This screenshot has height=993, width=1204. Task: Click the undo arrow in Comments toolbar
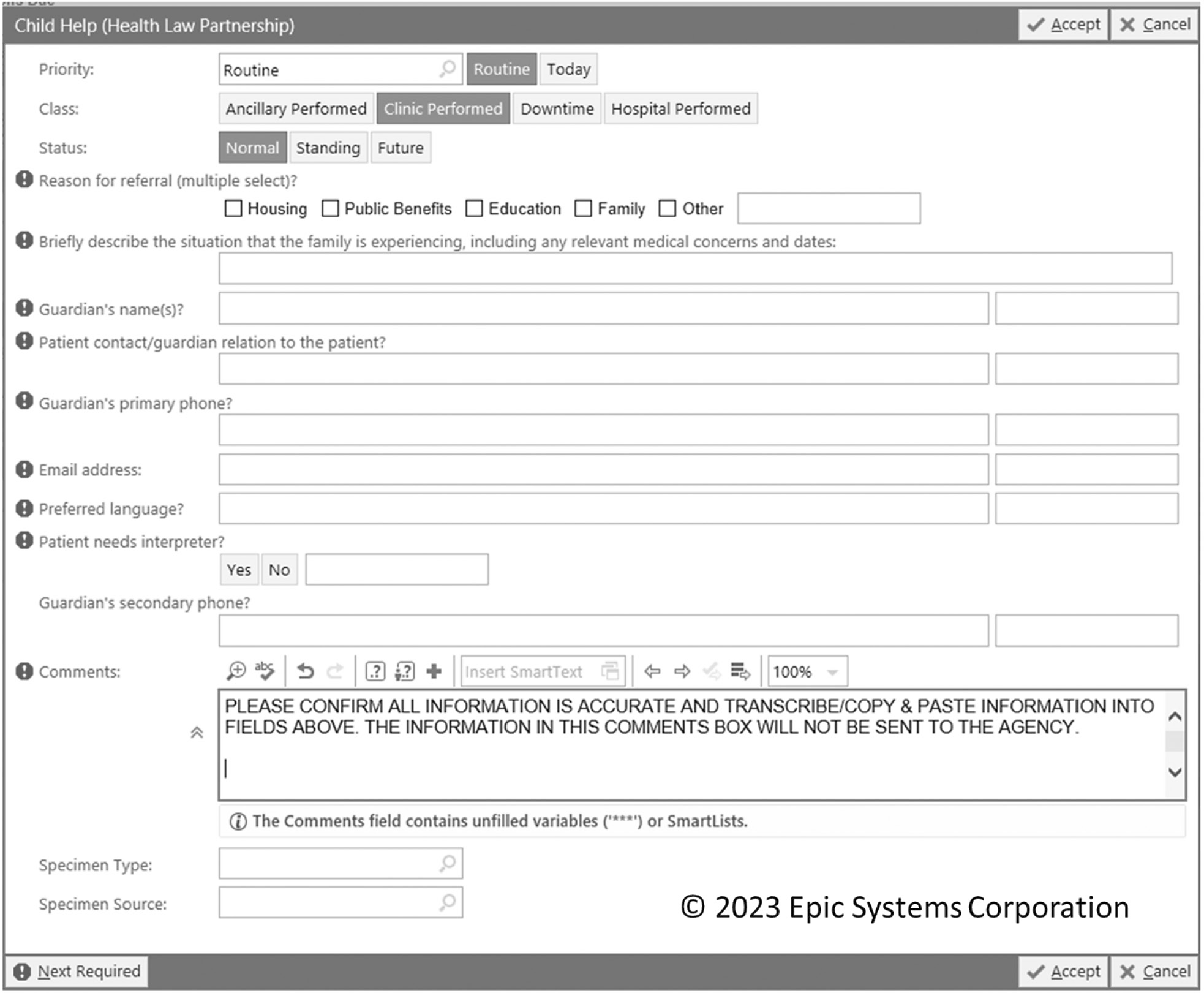tap(306, 672)
